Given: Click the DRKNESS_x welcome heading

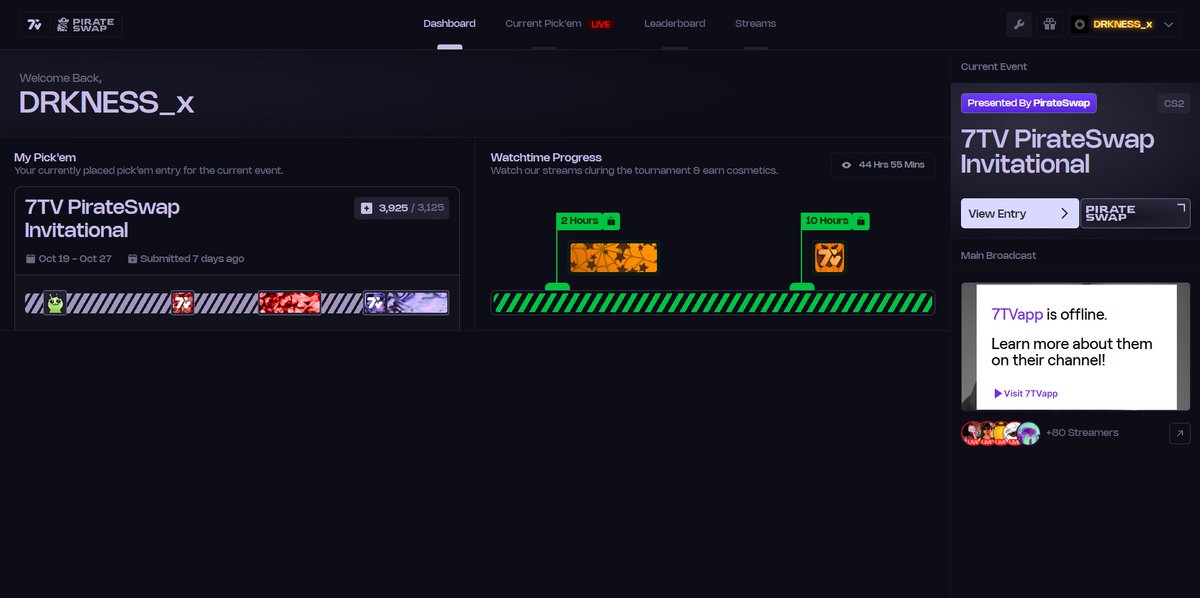Looking at the screenshot, I should tap(106, 102).
